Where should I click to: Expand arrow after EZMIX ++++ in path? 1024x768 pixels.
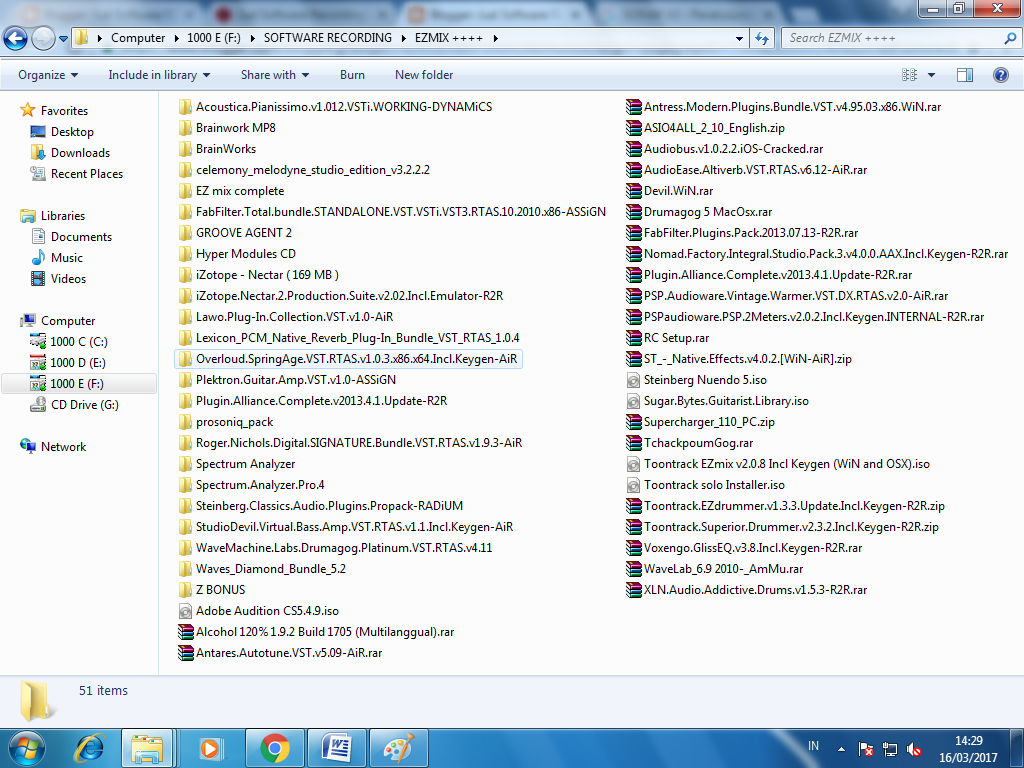[496, 39]
